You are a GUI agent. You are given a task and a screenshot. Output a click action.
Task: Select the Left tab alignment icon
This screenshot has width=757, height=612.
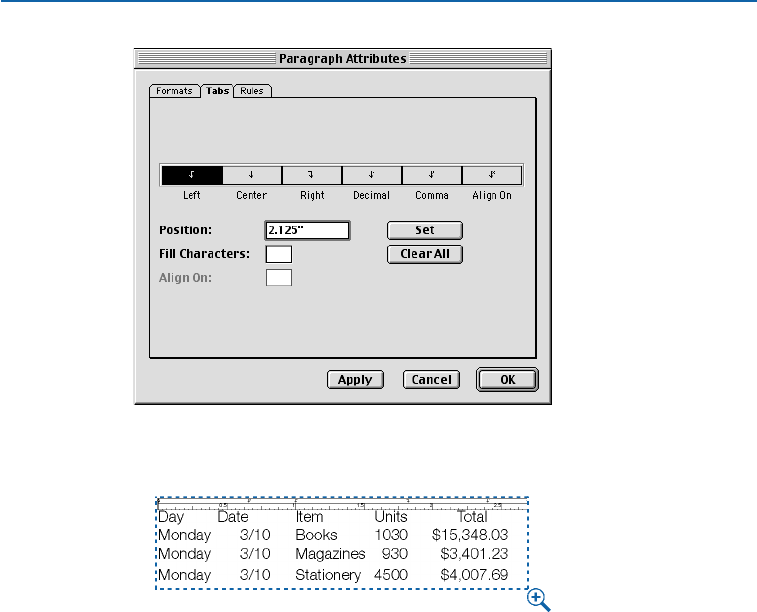point(192,175)
